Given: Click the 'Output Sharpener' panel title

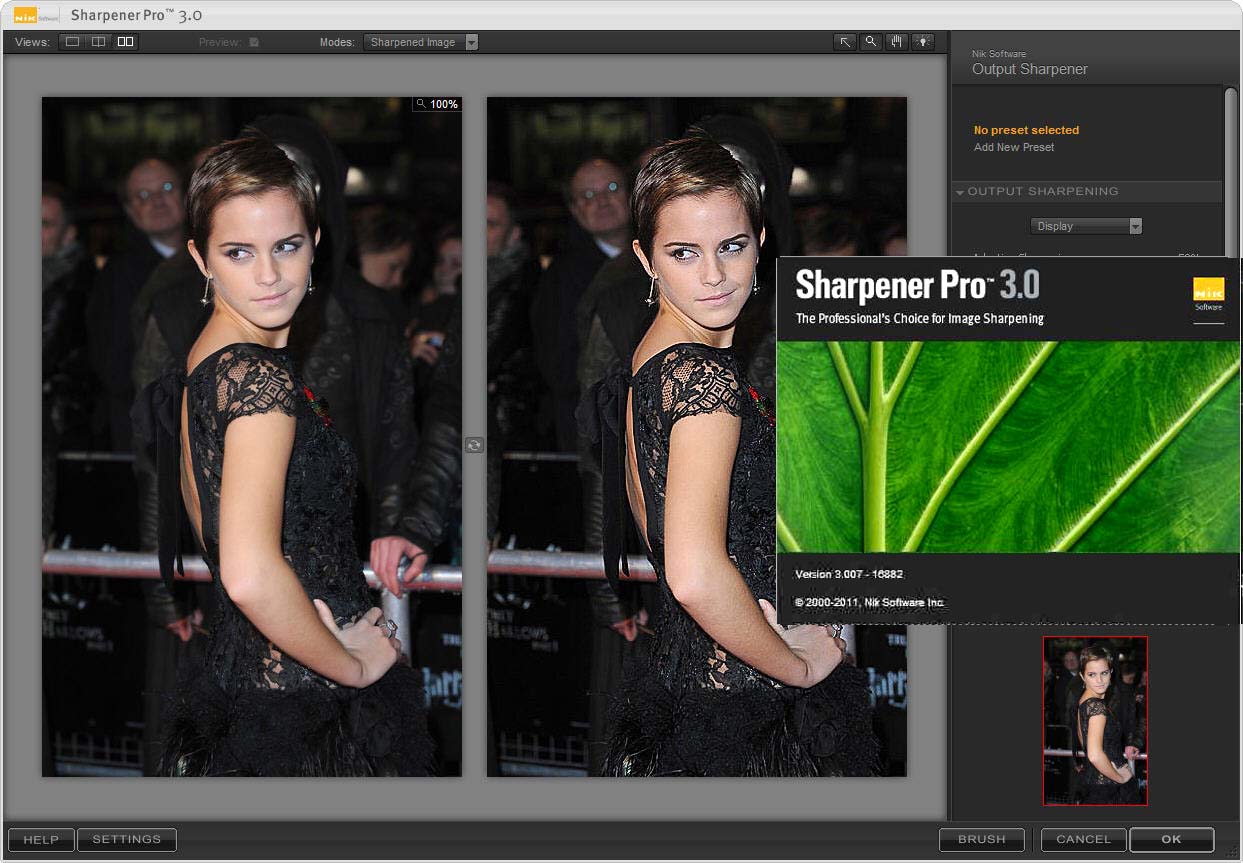Looking at the screenshot, I should click(x=1030, y=69).
